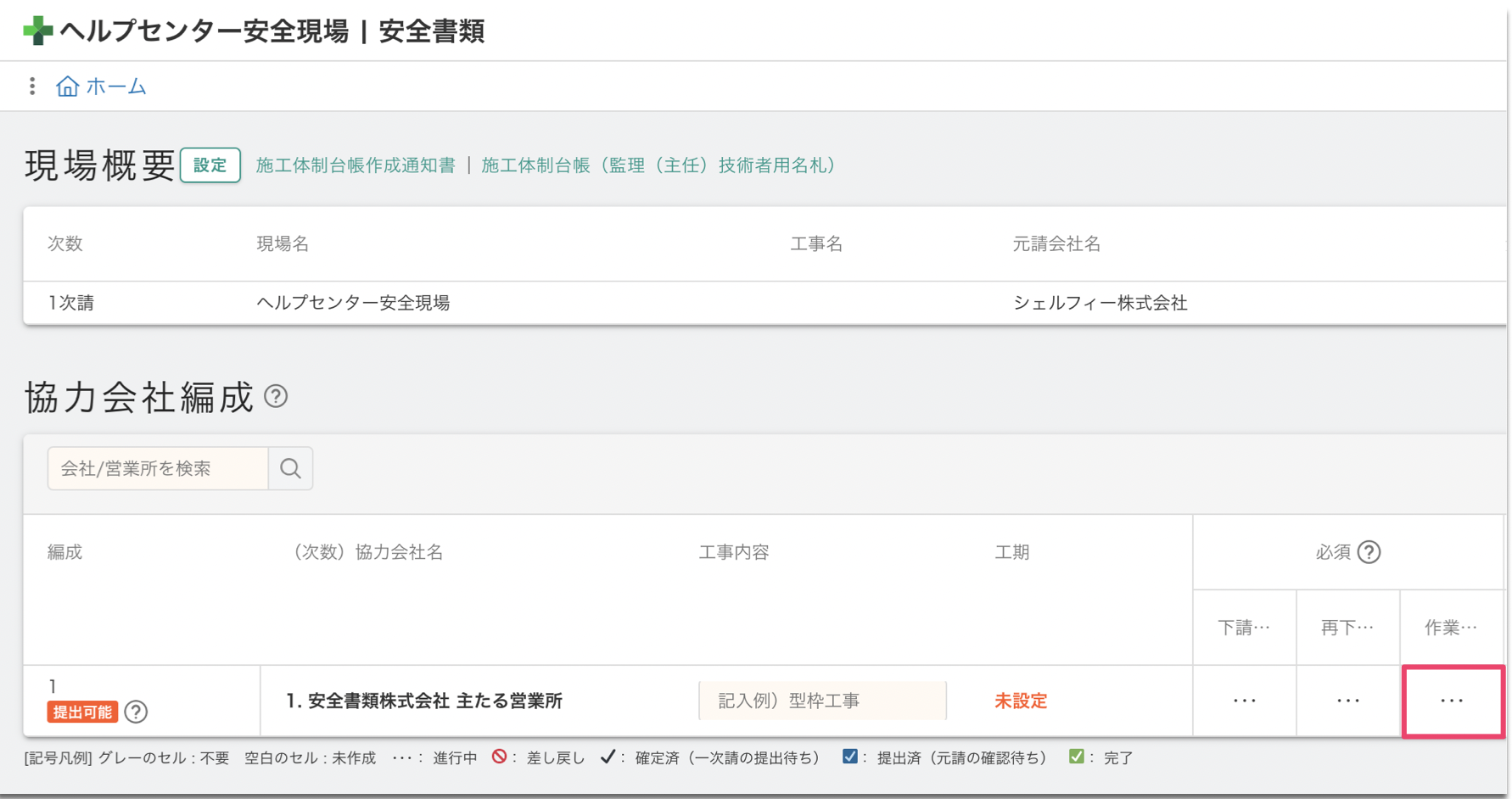Open 施工体制台帳（監理（主任）技術者用名札） link
Screen dimensions: 1512x799
(658, 165)
